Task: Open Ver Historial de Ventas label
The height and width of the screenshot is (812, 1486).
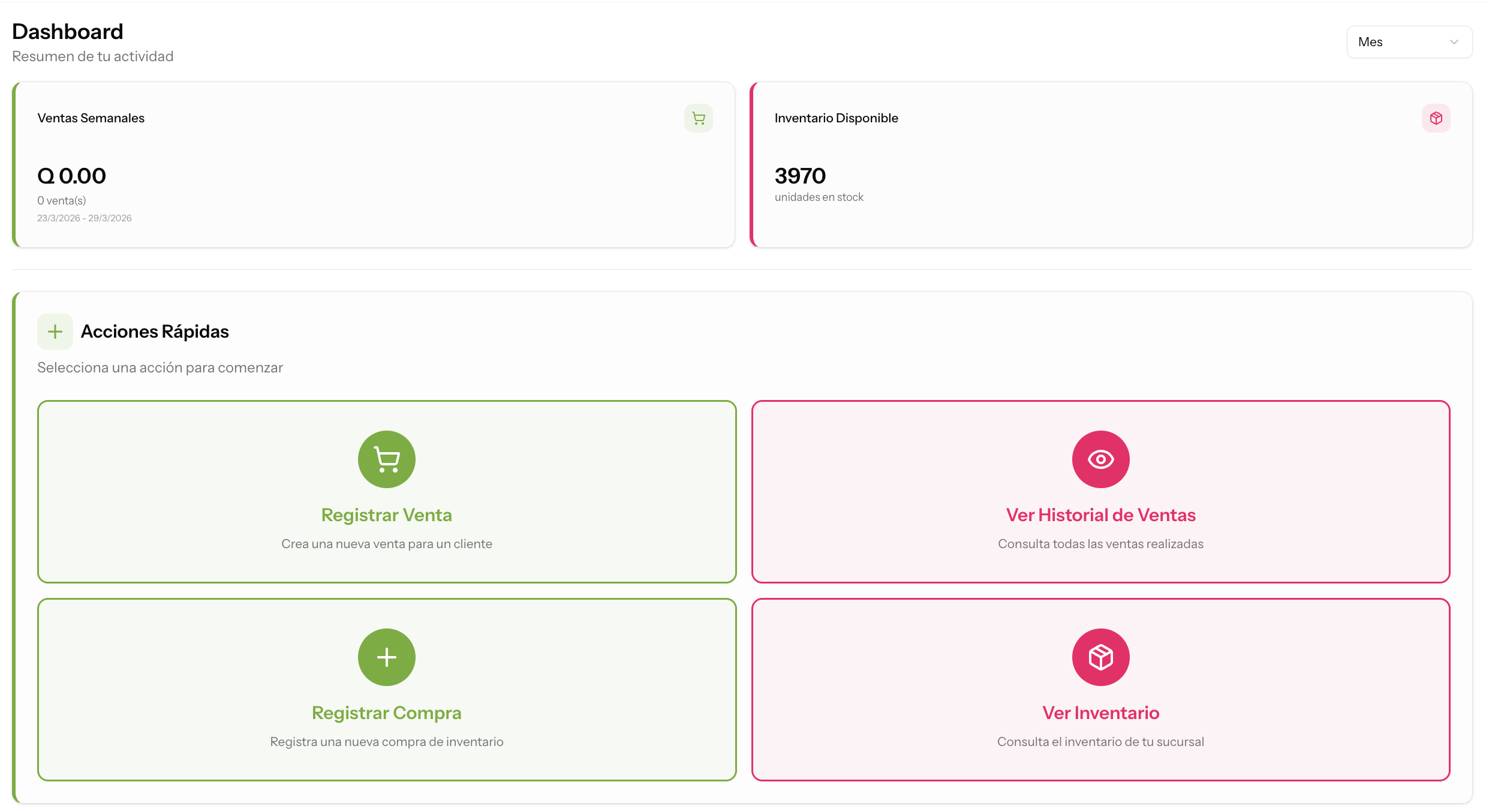Action: click(1101, 515)
